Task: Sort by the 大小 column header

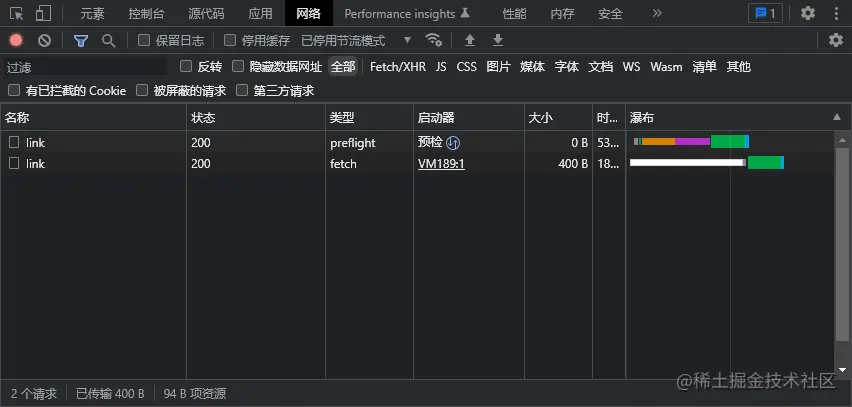Action: pyautogui.click(x=558, y=117)
